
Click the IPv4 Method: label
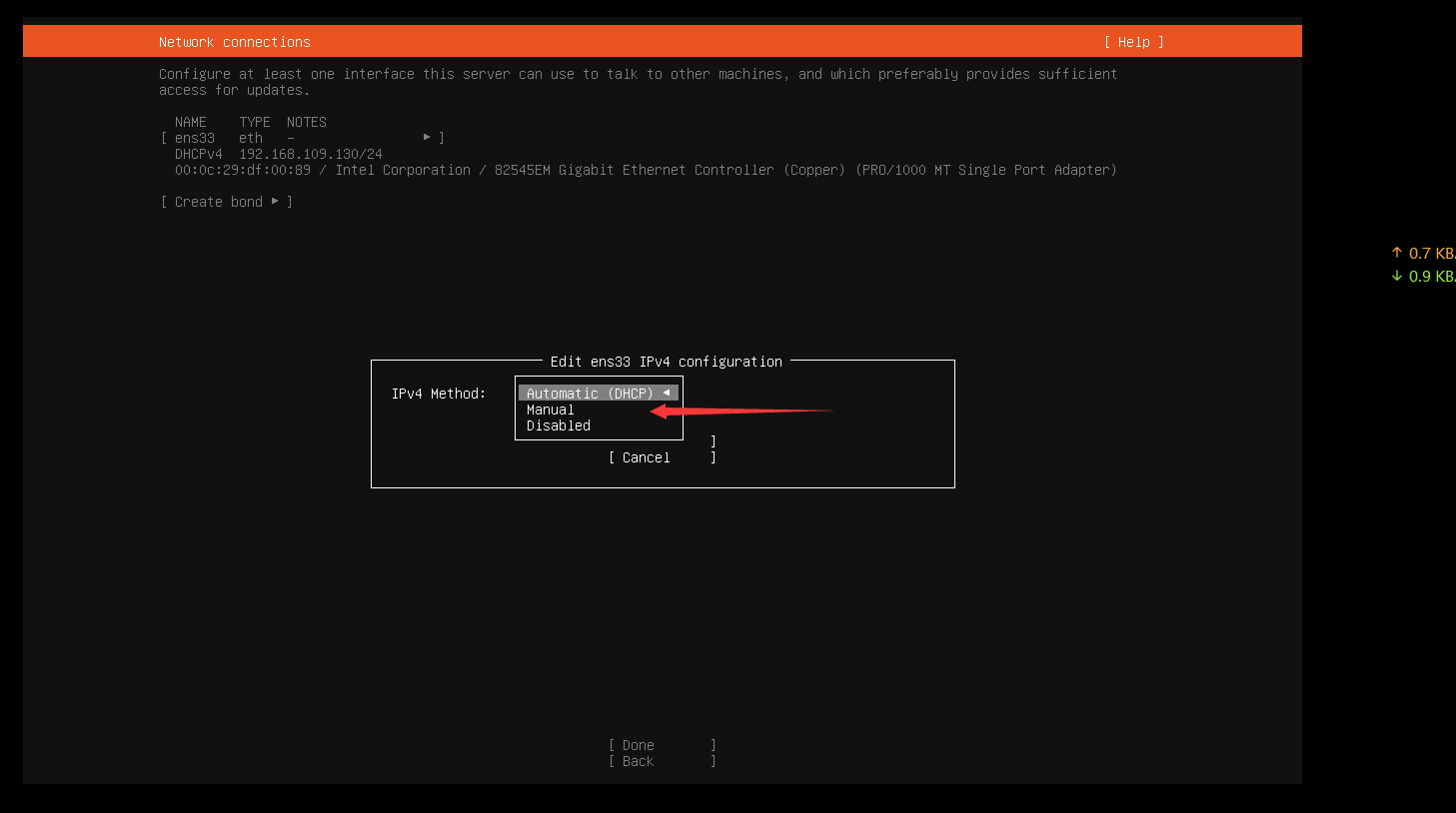pos(439,394)
